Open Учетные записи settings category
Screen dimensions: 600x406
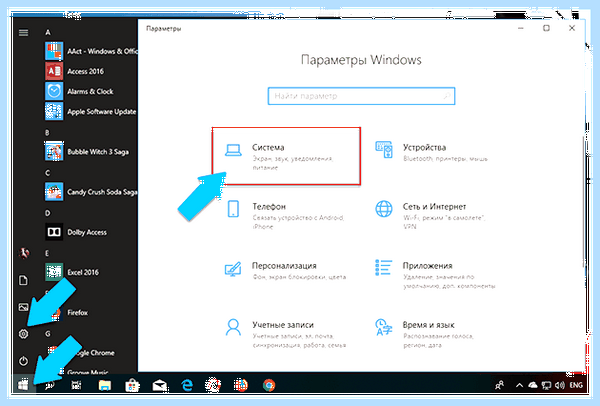click(x=285, y=334)
